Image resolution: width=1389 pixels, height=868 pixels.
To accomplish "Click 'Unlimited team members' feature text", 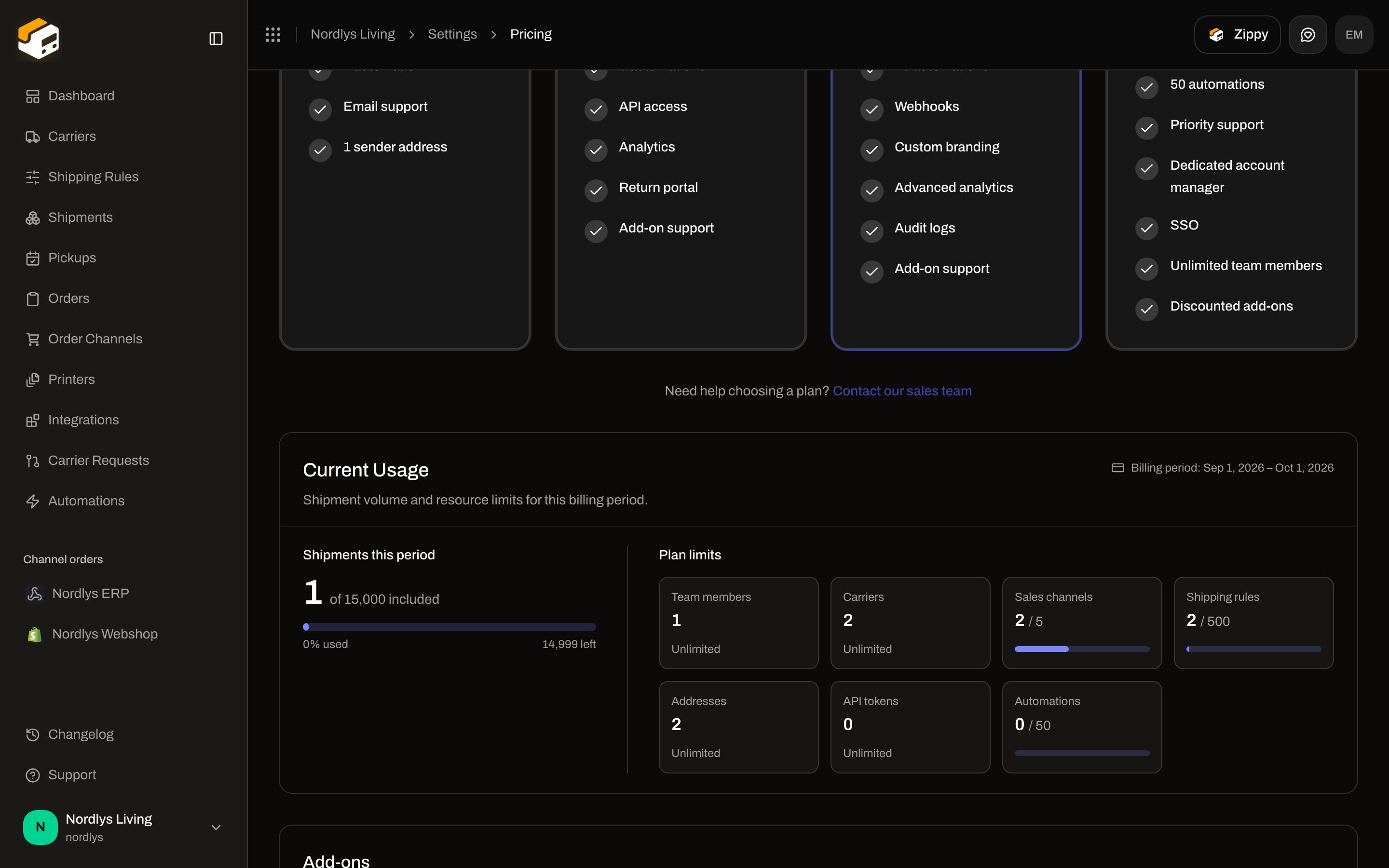I will 1246,266.
